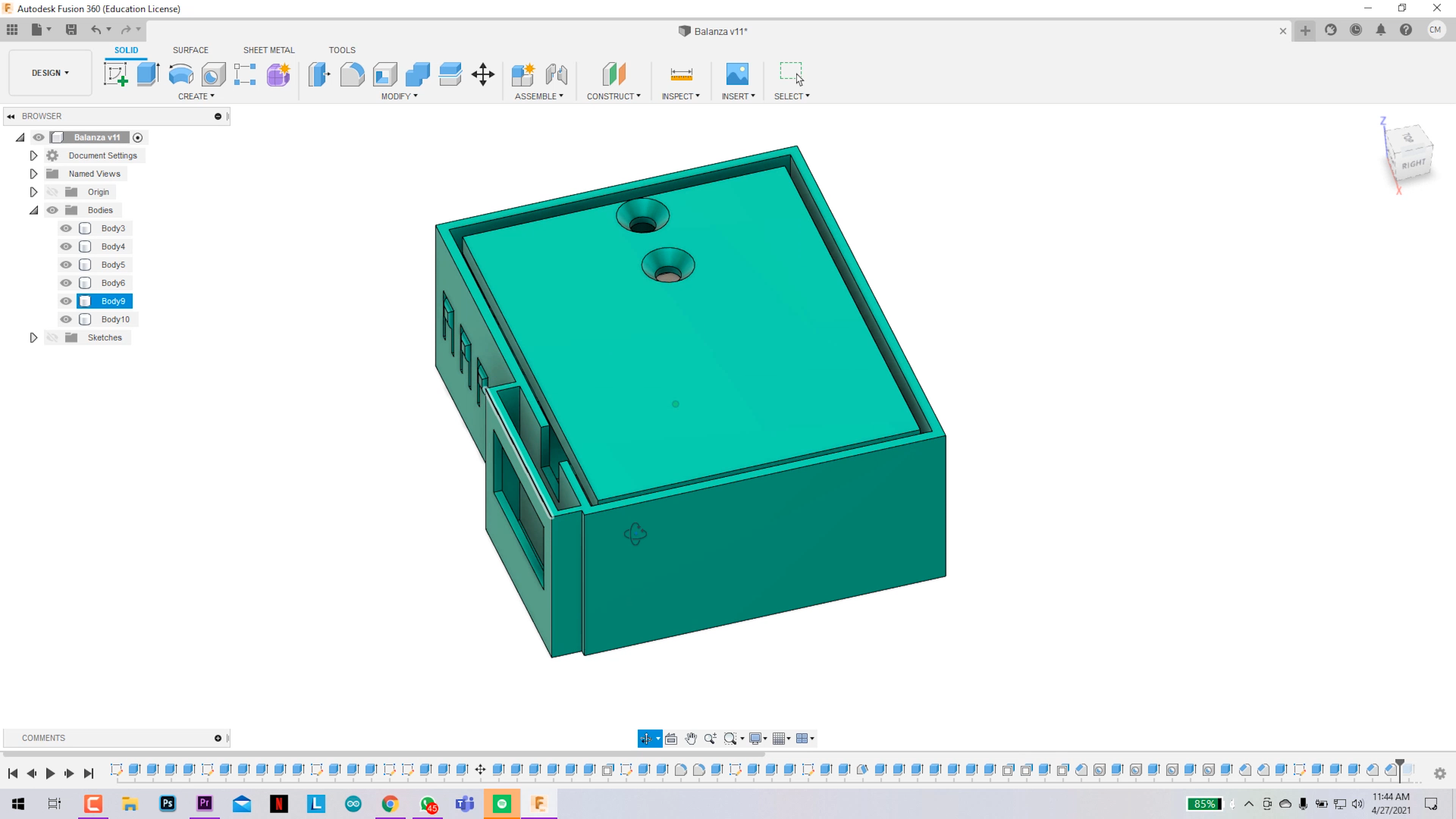Open the SHEET METAL tab
1456x819 pixels.
tap(268, 50)
